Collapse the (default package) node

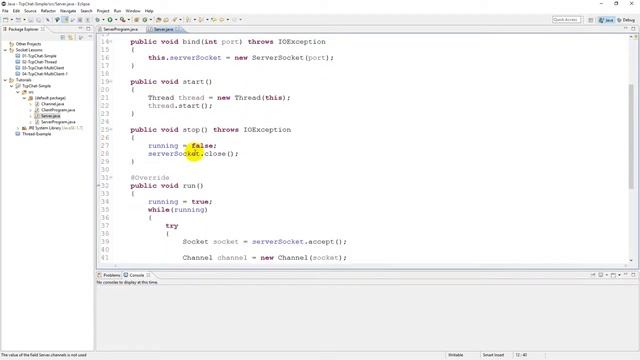(24, 98)
